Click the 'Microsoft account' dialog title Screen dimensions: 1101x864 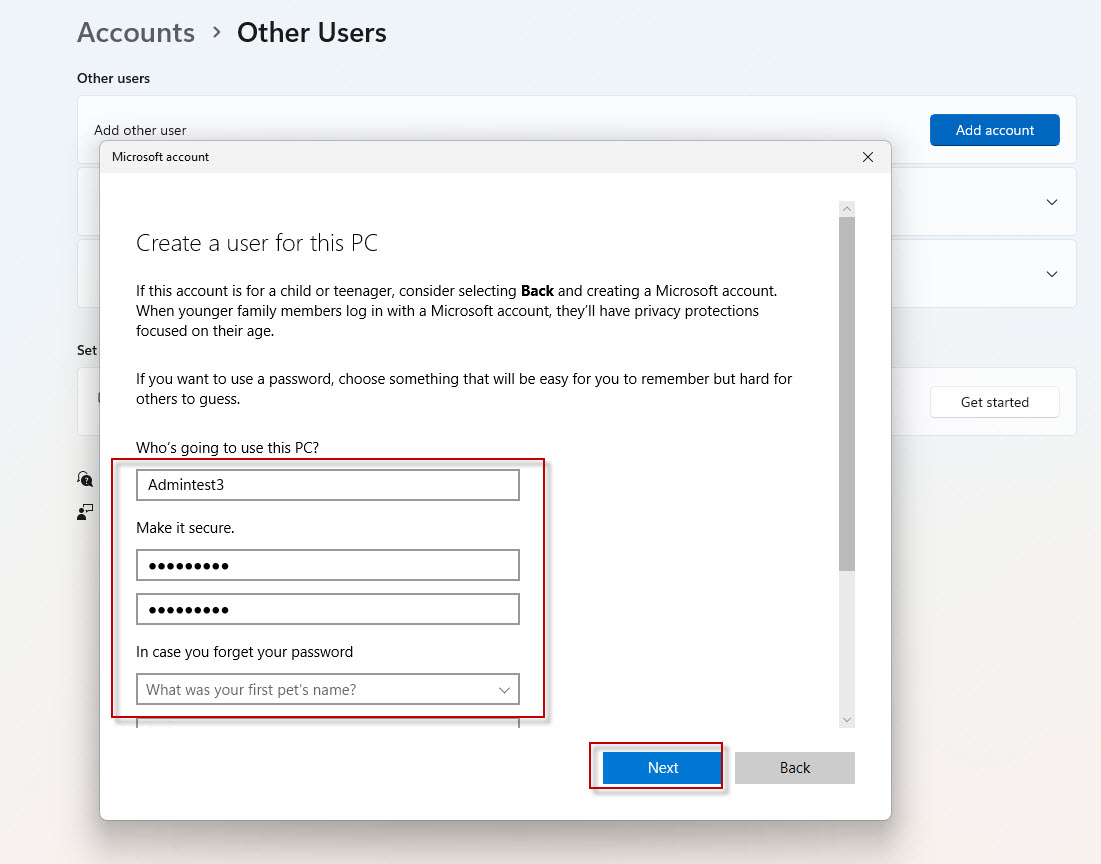(x=160, y=157)
